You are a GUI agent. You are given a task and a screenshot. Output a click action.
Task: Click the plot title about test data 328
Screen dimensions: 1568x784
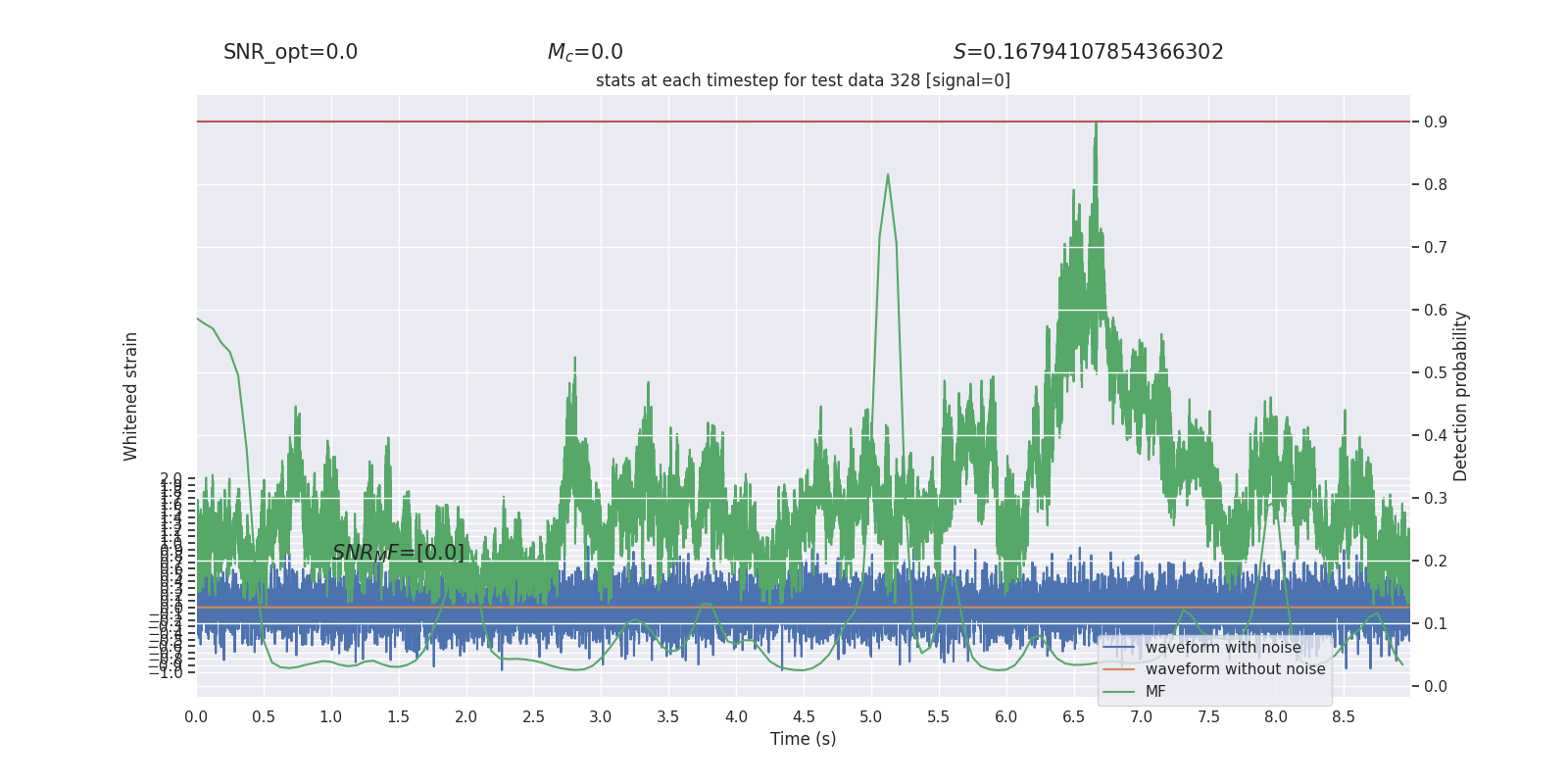[803, 80]
